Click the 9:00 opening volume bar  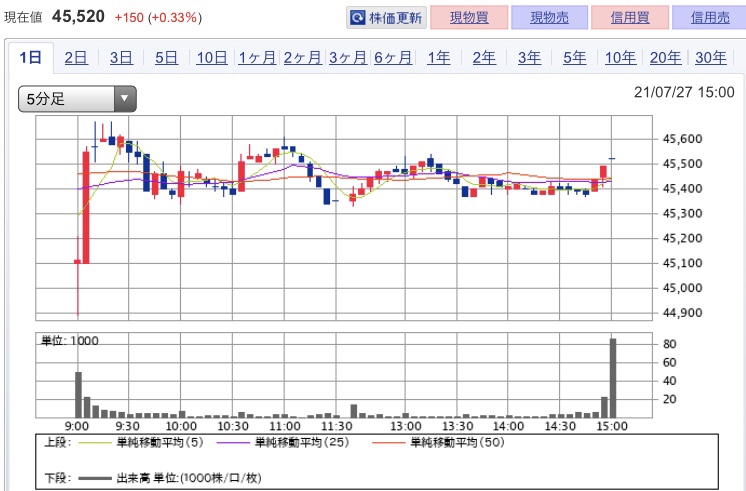[79, 395]
